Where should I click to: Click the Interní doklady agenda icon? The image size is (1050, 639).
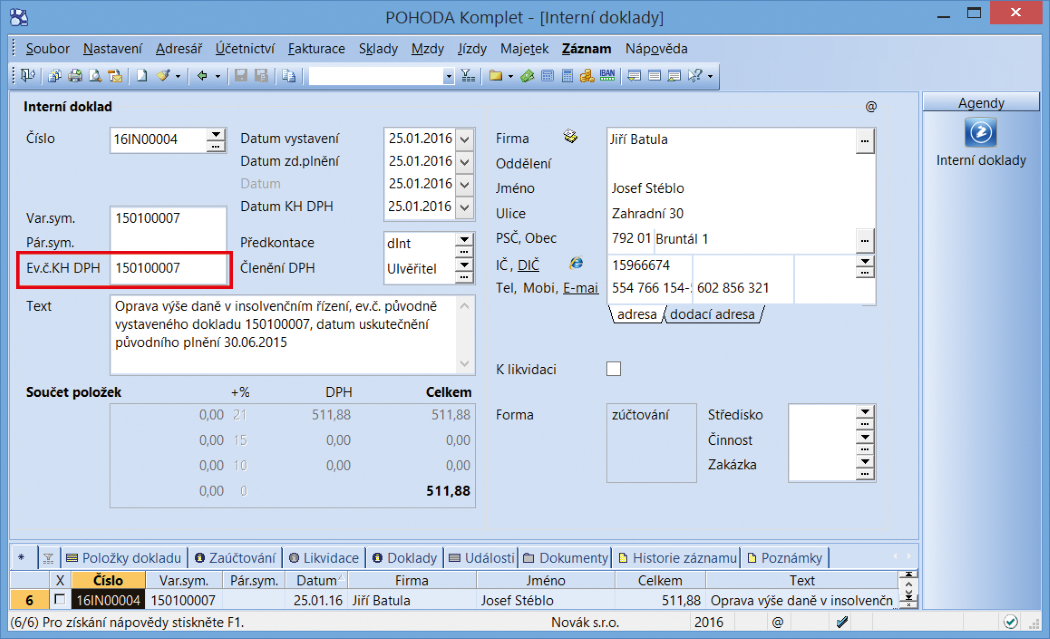(980, 133)
